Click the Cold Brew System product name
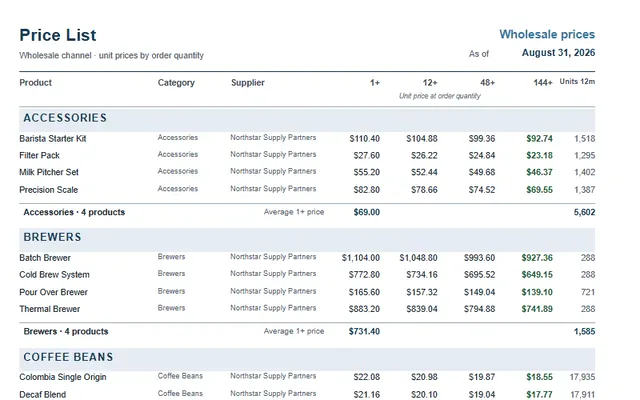Viewport: 640px width, 400px height. (x=54, y=275)
